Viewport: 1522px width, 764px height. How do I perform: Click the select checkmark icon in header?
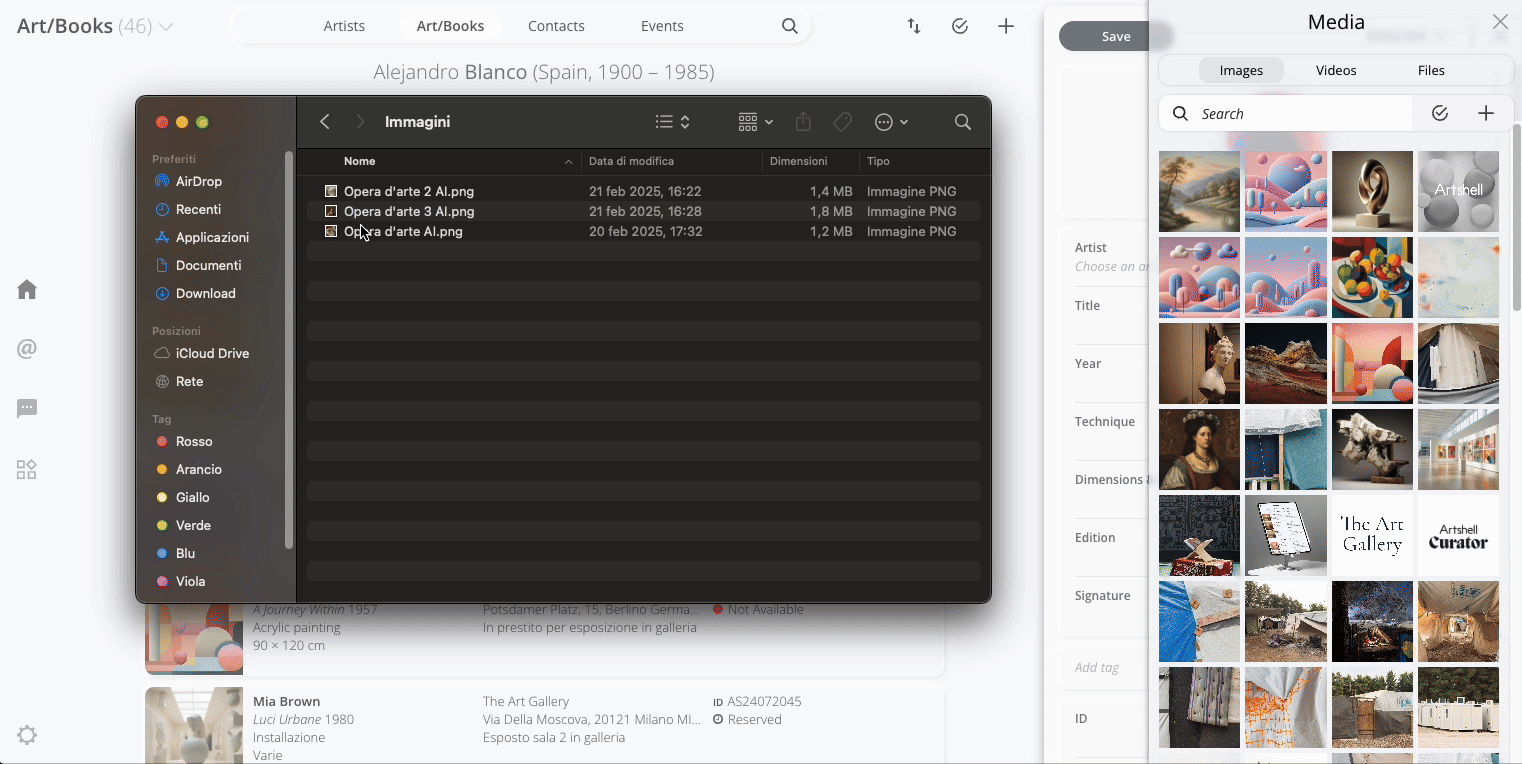pos(960,27)
